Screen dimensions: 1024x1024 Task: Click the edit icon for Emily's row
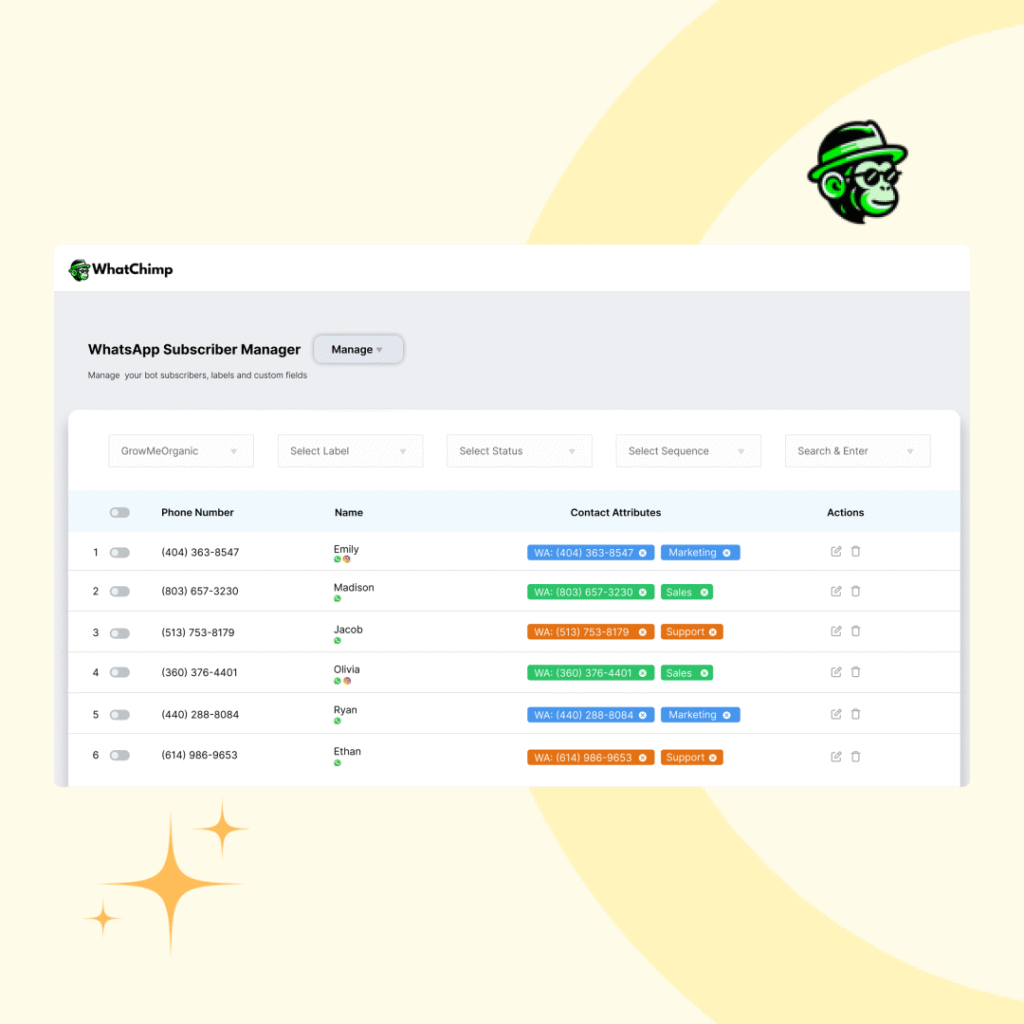[836, 551]
